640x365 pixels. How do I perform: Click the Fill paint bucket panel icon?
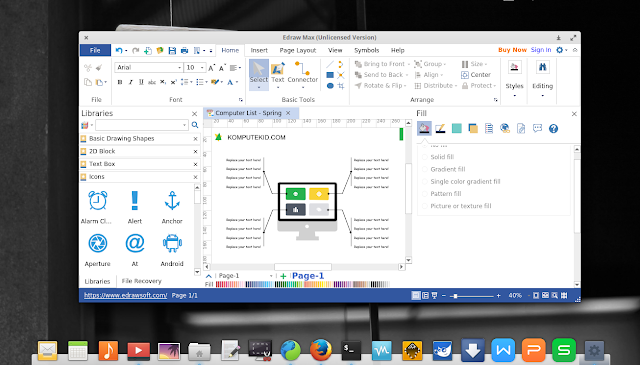tap(424, 129)
